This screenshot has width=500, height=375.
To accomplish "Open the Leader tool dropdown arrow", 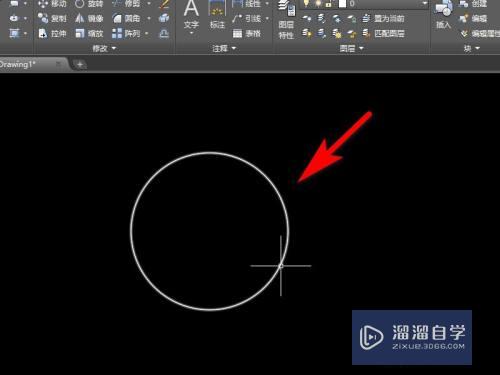I will 267,18.
